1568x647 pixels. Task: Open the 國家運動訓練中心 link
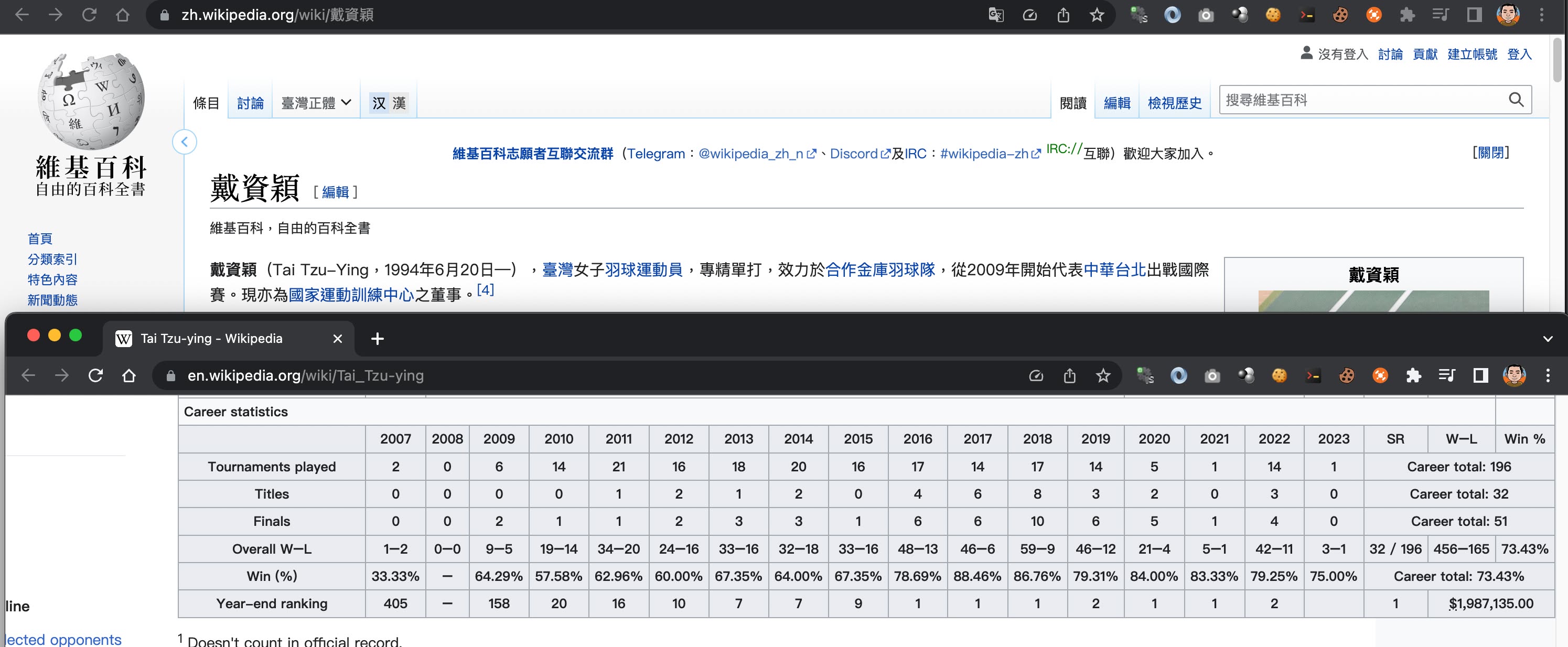tap(351, 295)
